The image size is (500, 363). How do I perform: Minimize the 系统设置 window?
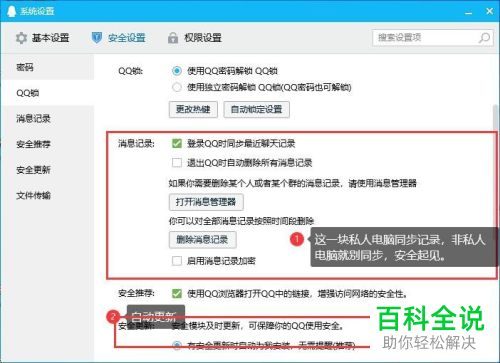[469, 12]
